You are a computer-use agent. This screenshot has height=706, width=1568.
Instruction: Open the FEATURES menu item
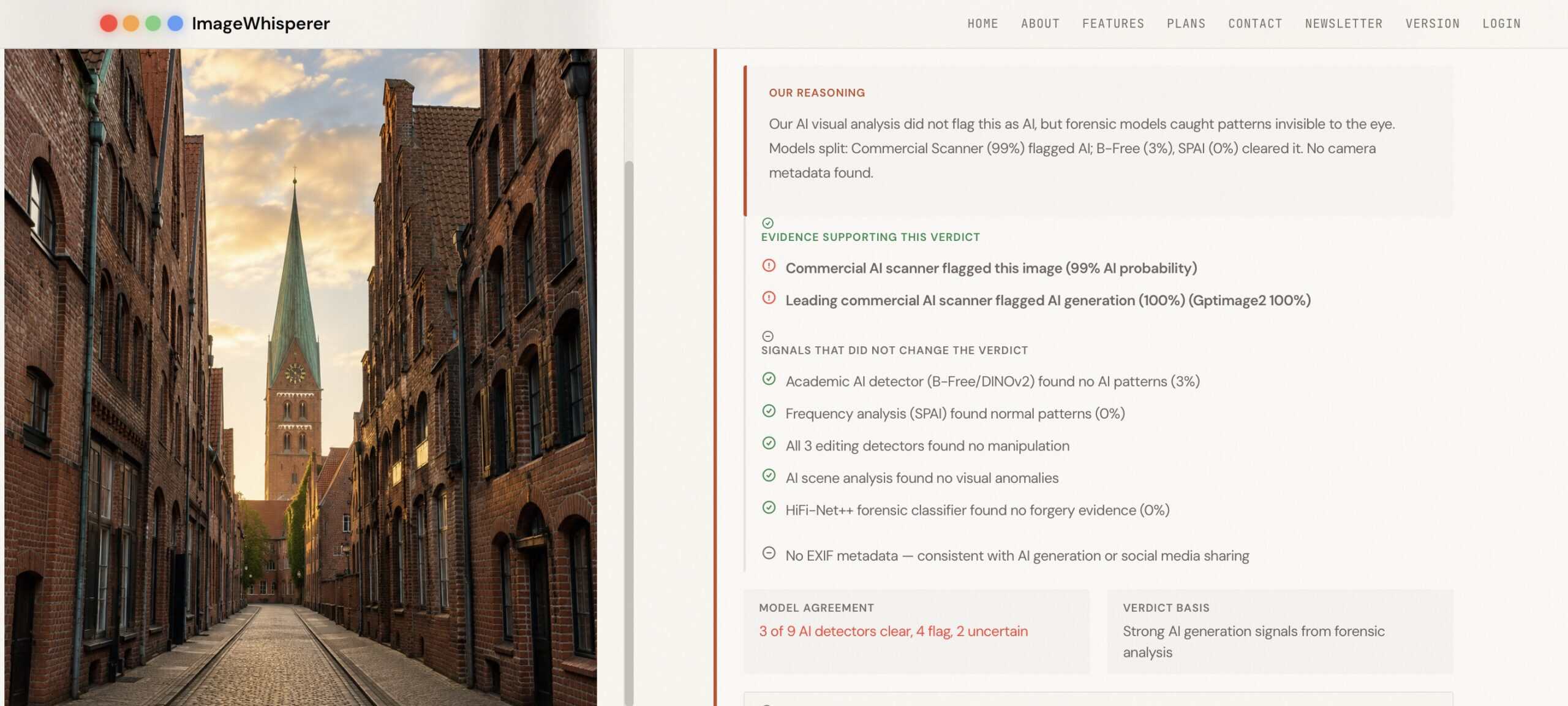(1113, 23)
